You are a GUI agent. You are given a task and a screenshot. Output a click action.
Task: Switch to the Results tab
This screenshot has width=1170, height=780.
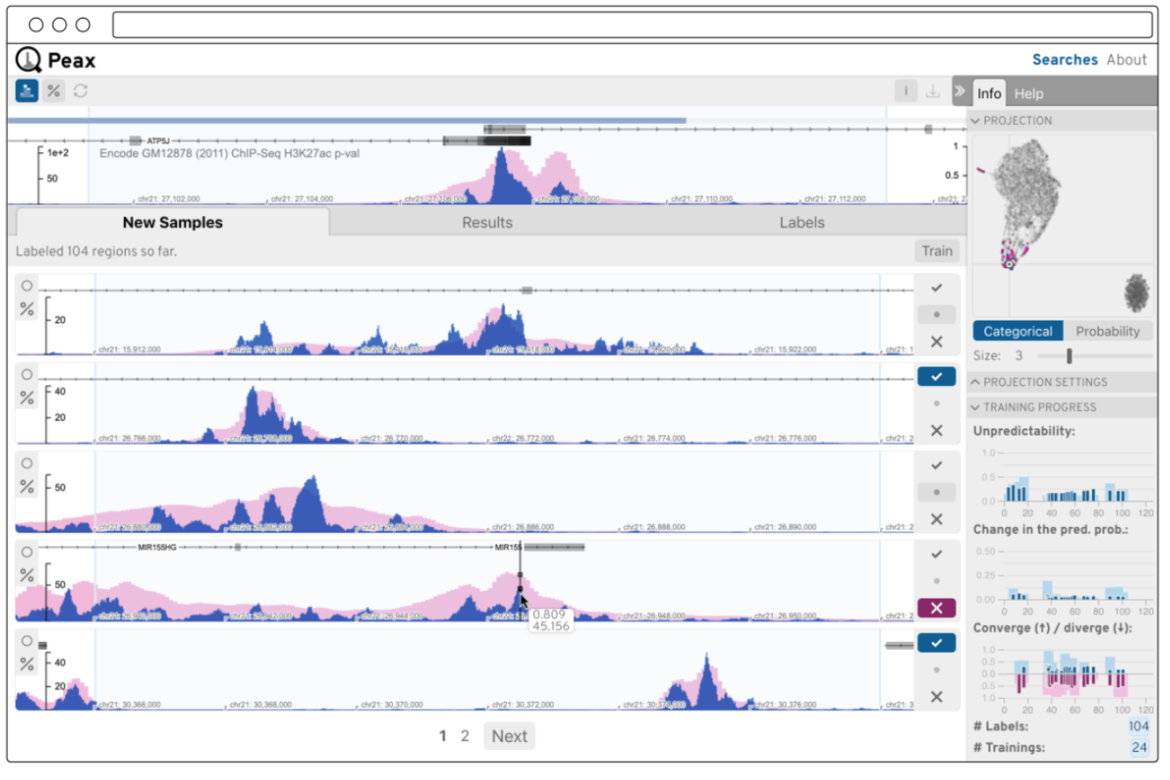[487, 222]
